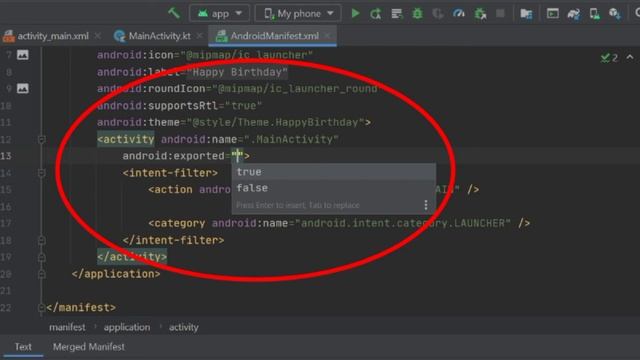Click the closing </intent-filter> tag
This screenshot has width=640, height=360.
[x=173, y=240]
